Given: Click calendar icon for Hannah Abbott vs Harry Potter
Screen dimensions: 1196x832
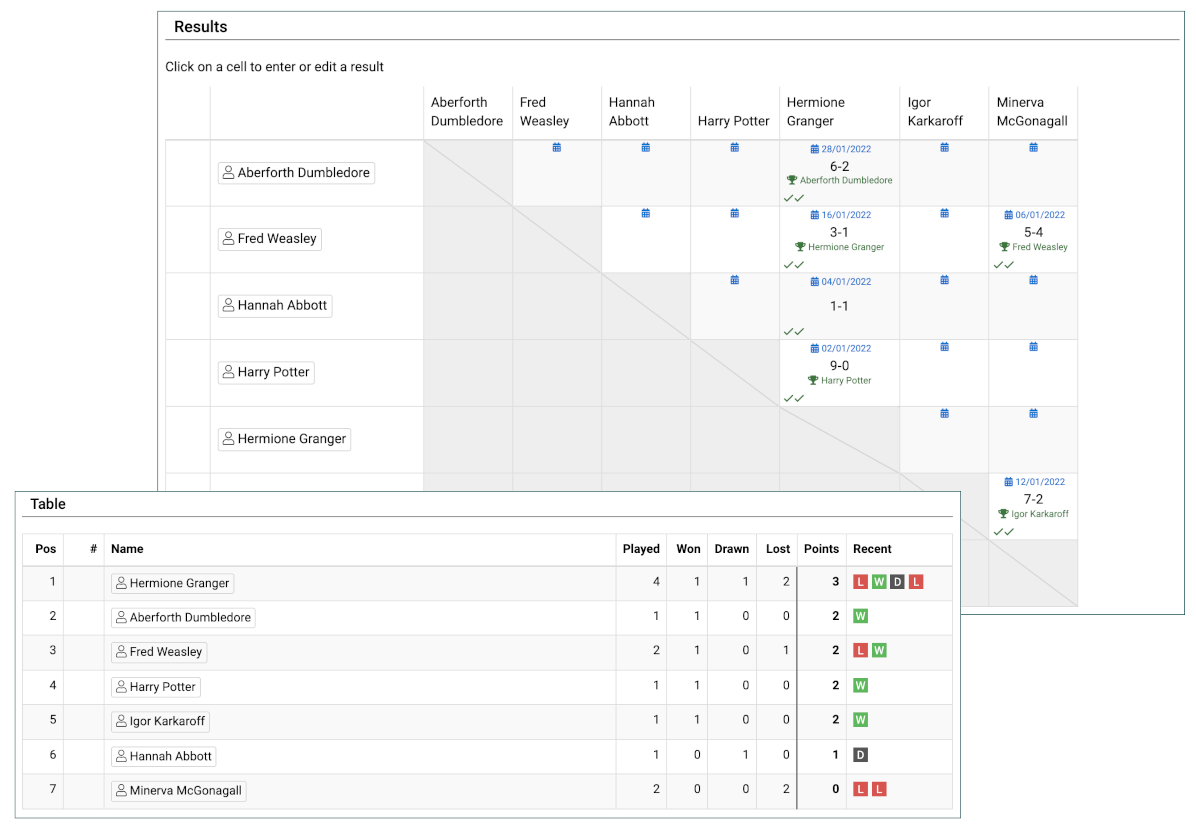Looking at the screenshot, I should 735,281.
